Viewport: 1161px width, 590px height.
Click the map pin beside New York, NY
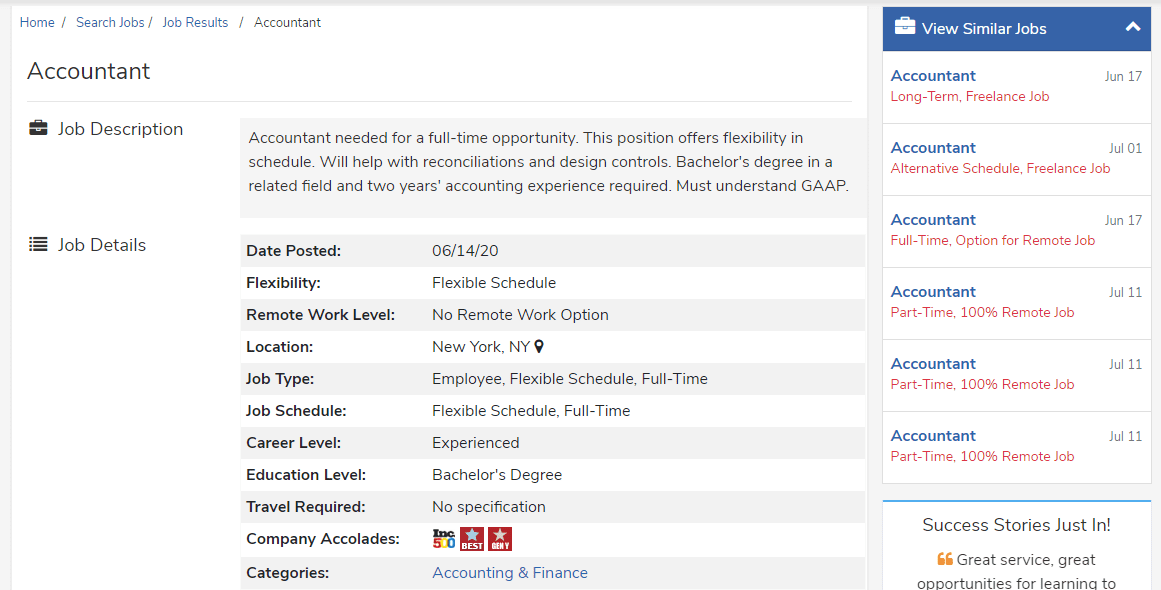tap(539, 346)
